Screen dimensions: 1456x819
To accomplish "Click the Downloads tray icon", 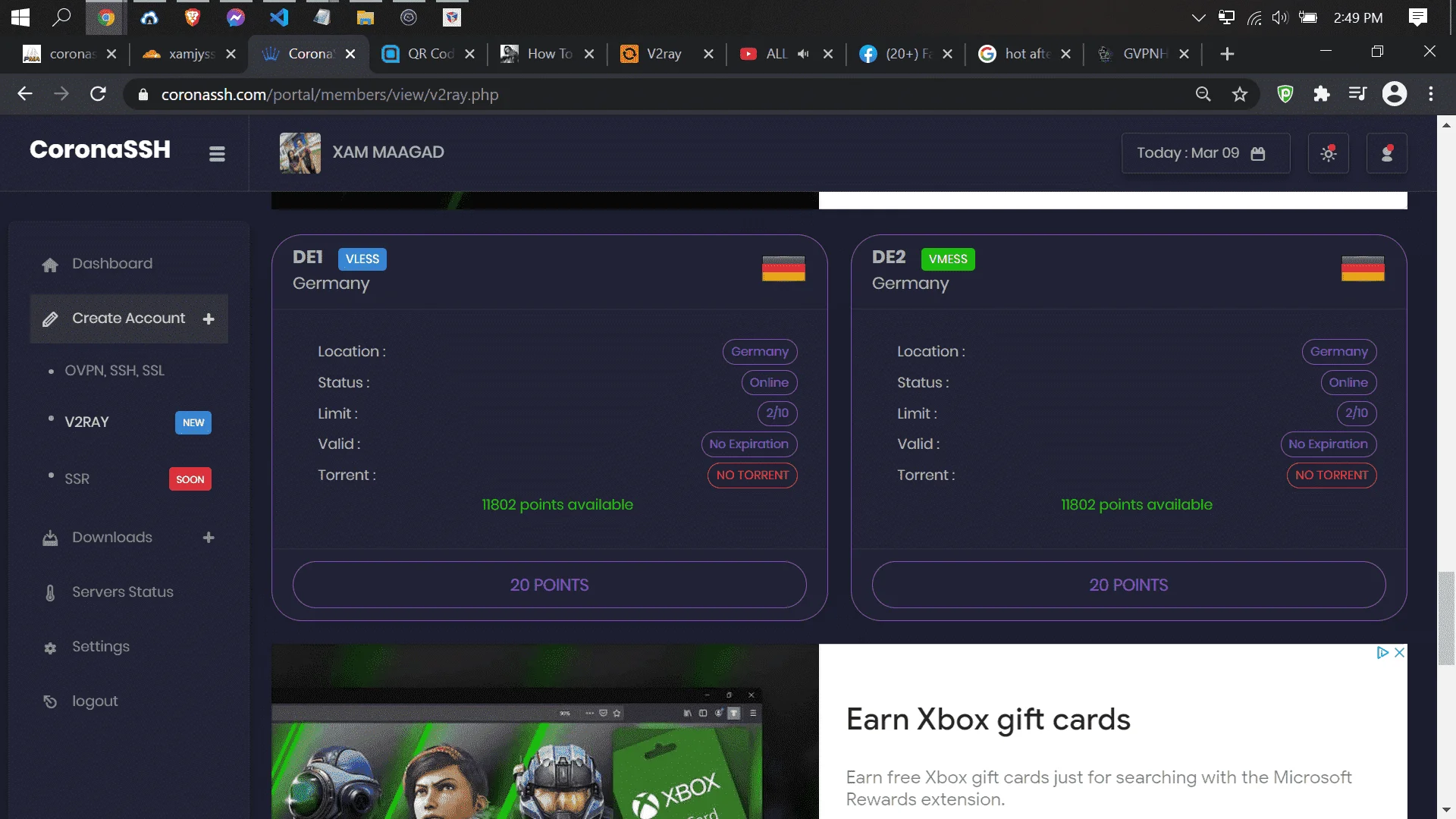I will [50, 538].
